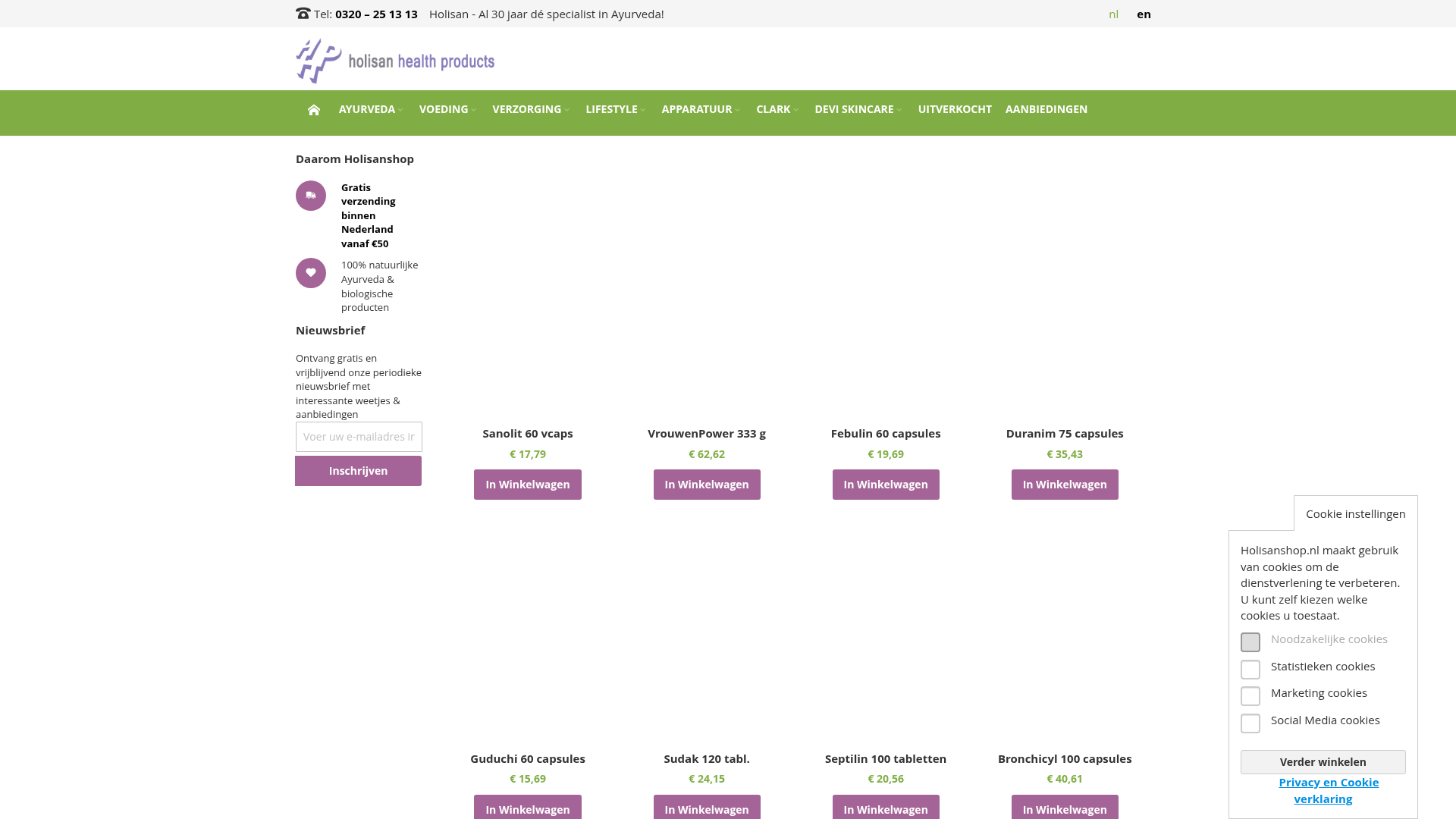Viewport: 1456px width, 819px height.
Task: Toggle Noodzakelijke cookies checkbox
Action: coord(1250,642)
